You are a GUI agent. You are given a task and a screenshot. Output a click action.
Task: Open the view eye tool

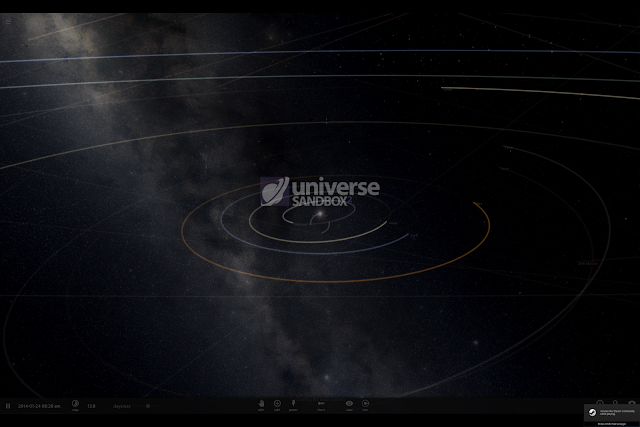349,405
